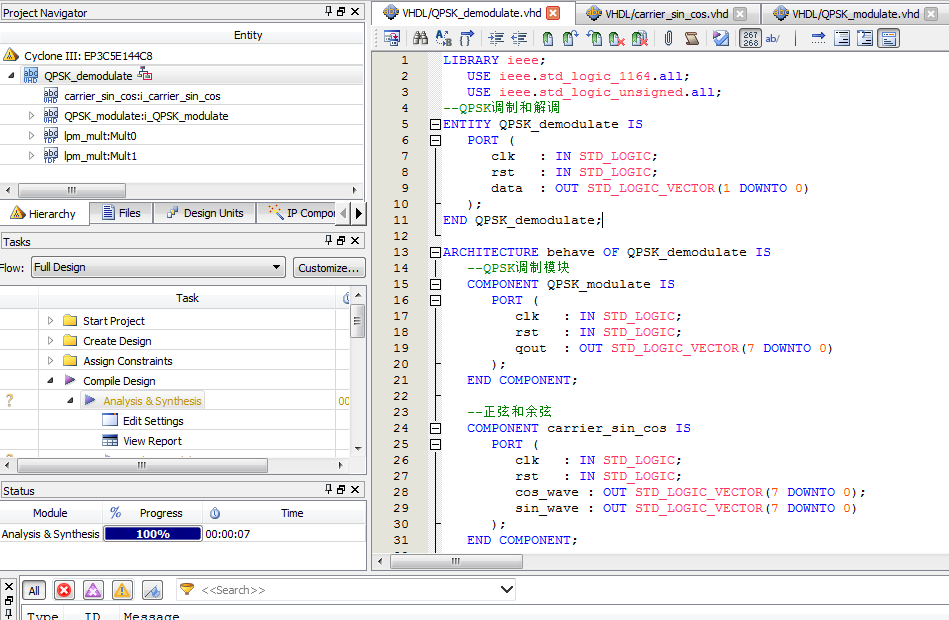
Task: Toggle the All messages filter button
Action: [34, 590]
